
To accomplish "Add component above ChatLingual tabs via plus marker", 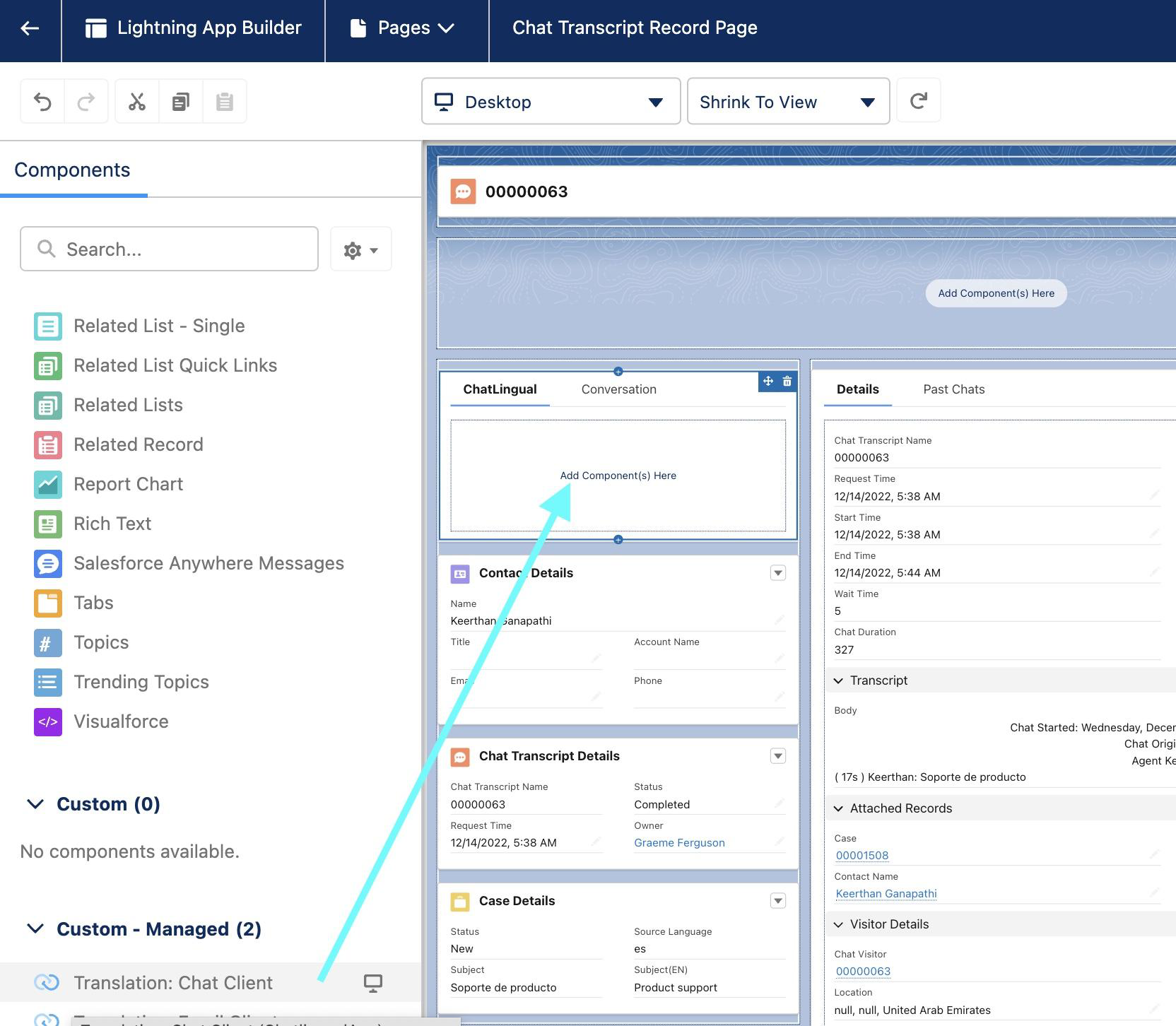I will click(618, 372).
